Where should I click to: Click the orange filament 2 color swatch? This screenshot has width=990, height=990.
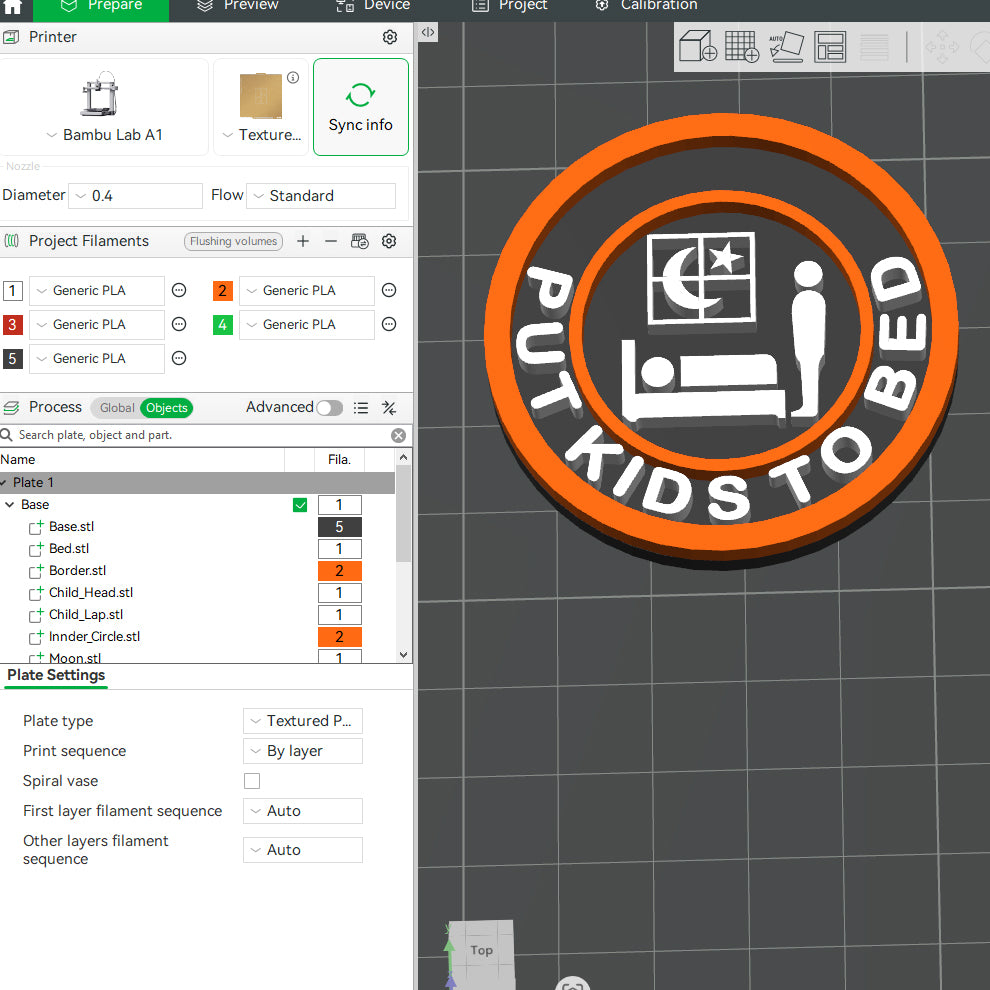pyautogui.click(x=223, y=291)
